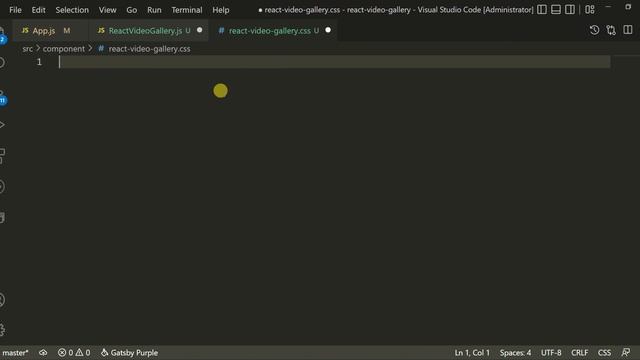The height and width of the screenshot is (360, 640).
Task: Open the Run menu
Action: [154, 10]
